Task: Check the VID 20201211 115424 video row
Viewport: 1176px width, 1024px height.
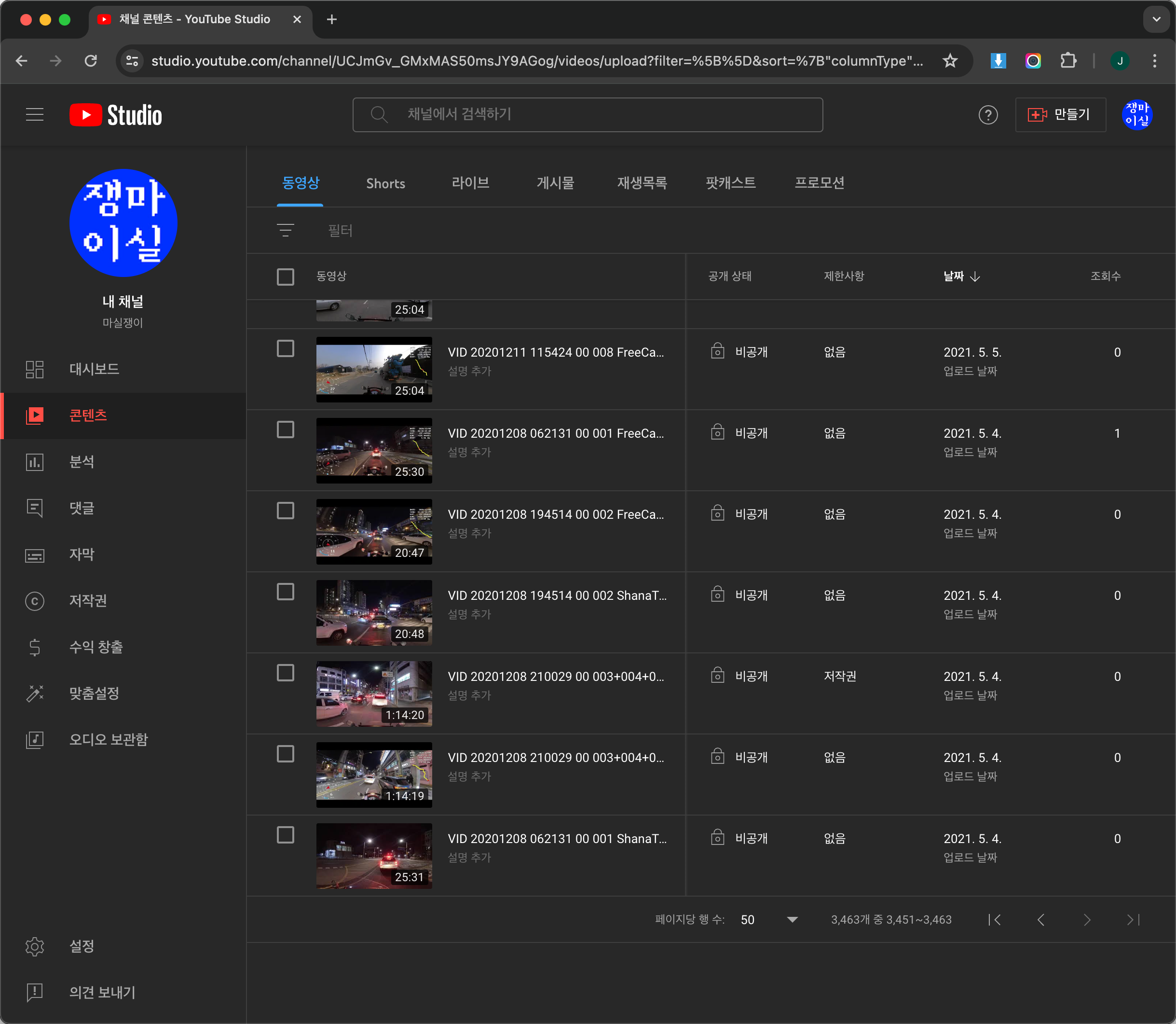Action: click(x=286, y=348)
